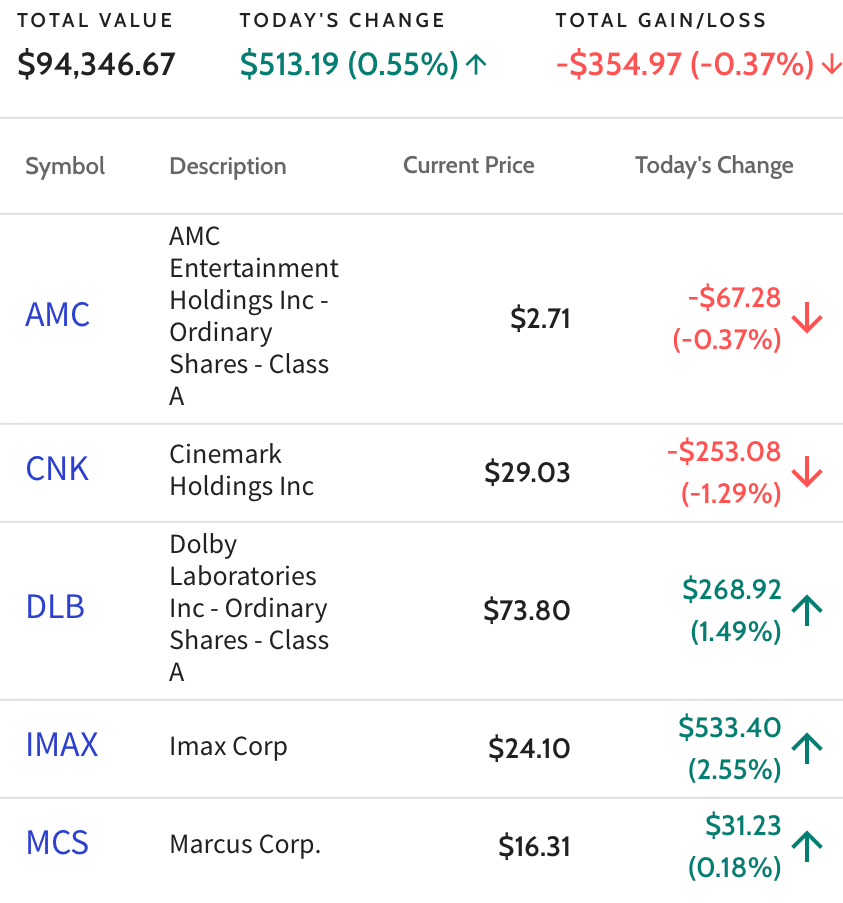The width and height of the screenshot is (843, 903).
Task: Sort by the Description column header
Action: [x=228, y=166]
